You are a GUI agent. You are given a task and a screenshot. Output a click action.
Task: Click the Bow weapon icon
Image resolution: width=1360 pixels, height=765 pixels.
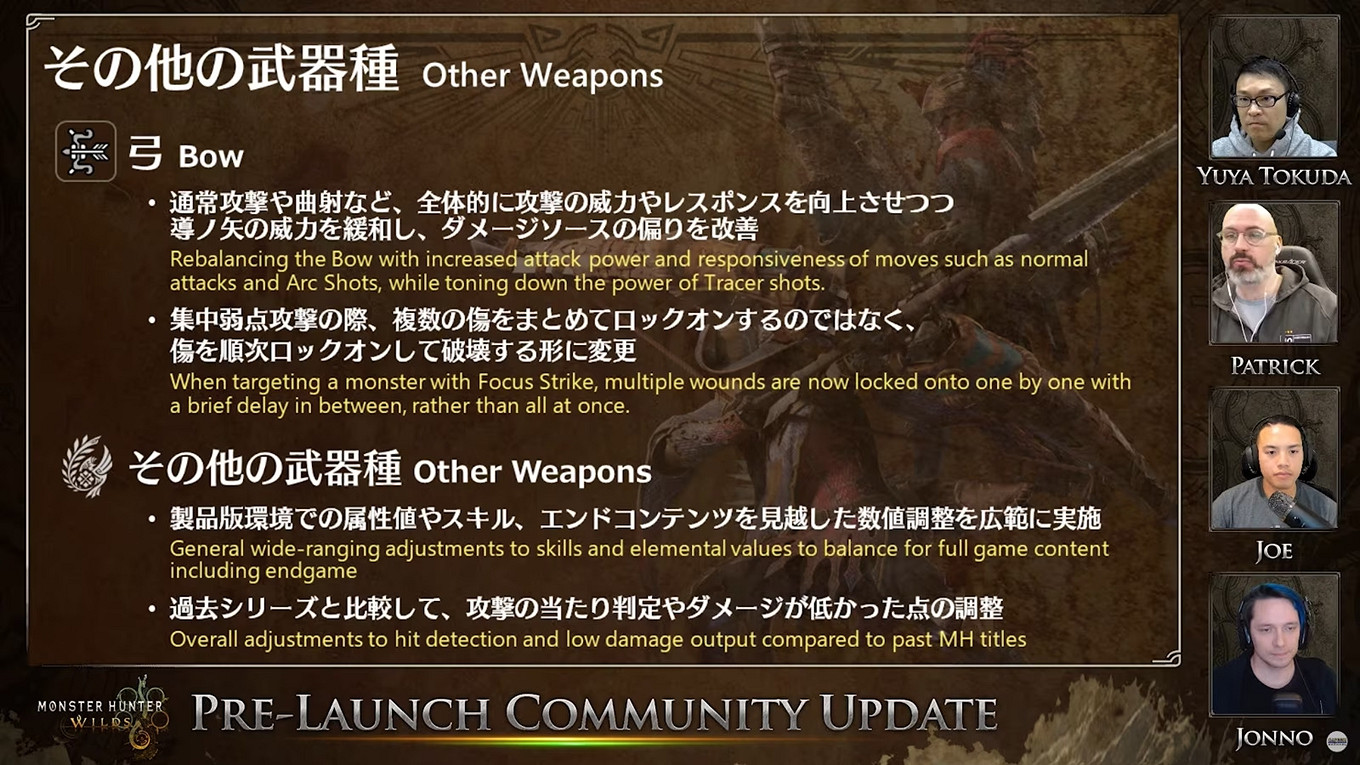point(86,151)
